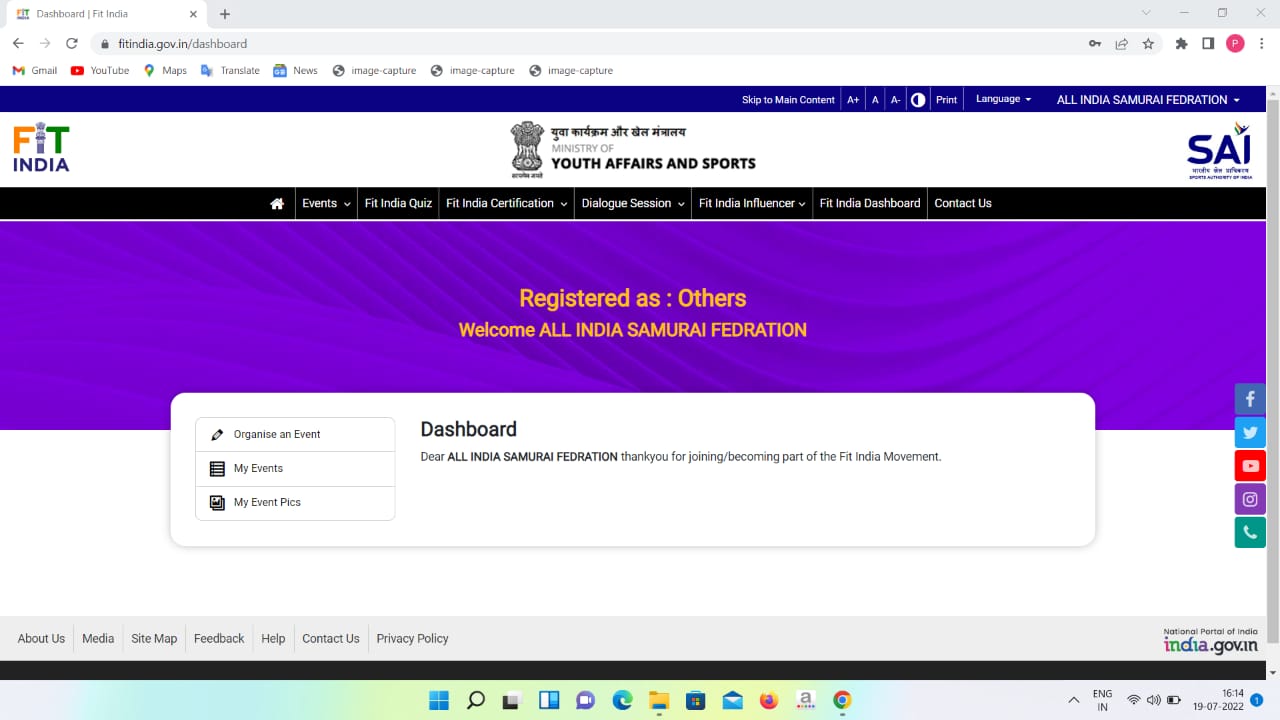Decrease font size with A-
This screenshot has width=1280, height=720.
point(896,100)
